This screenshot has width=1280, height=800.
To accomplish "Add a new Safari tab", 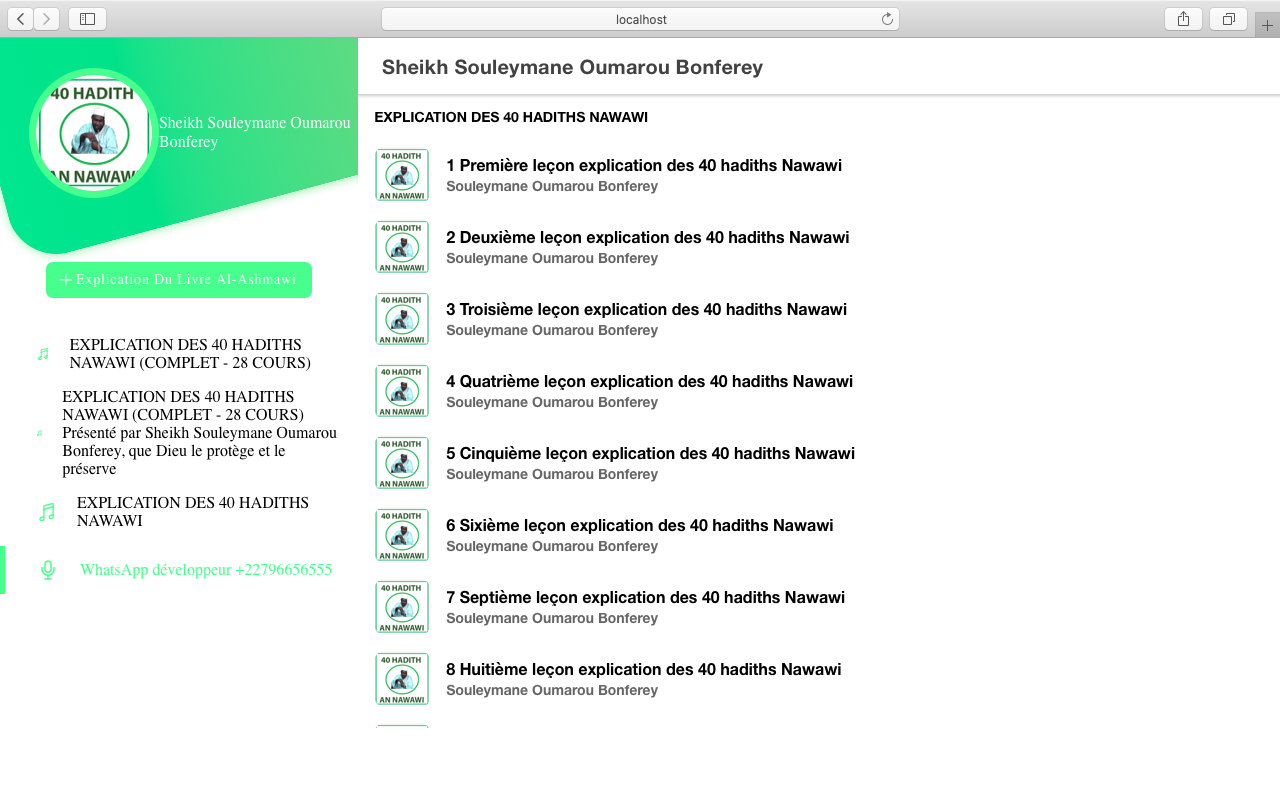I will (1267, 25).
